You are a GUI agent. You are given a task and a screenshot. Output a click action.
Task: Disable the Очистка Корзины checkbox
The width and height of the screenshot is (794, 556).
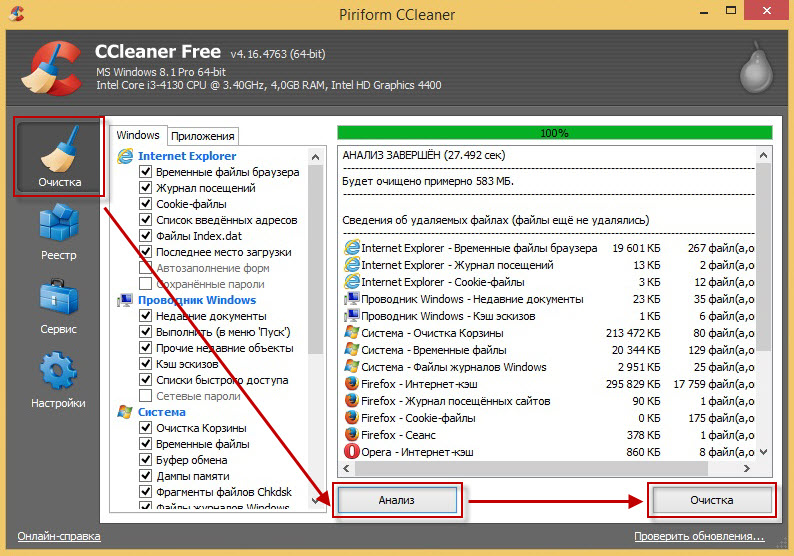146,428
